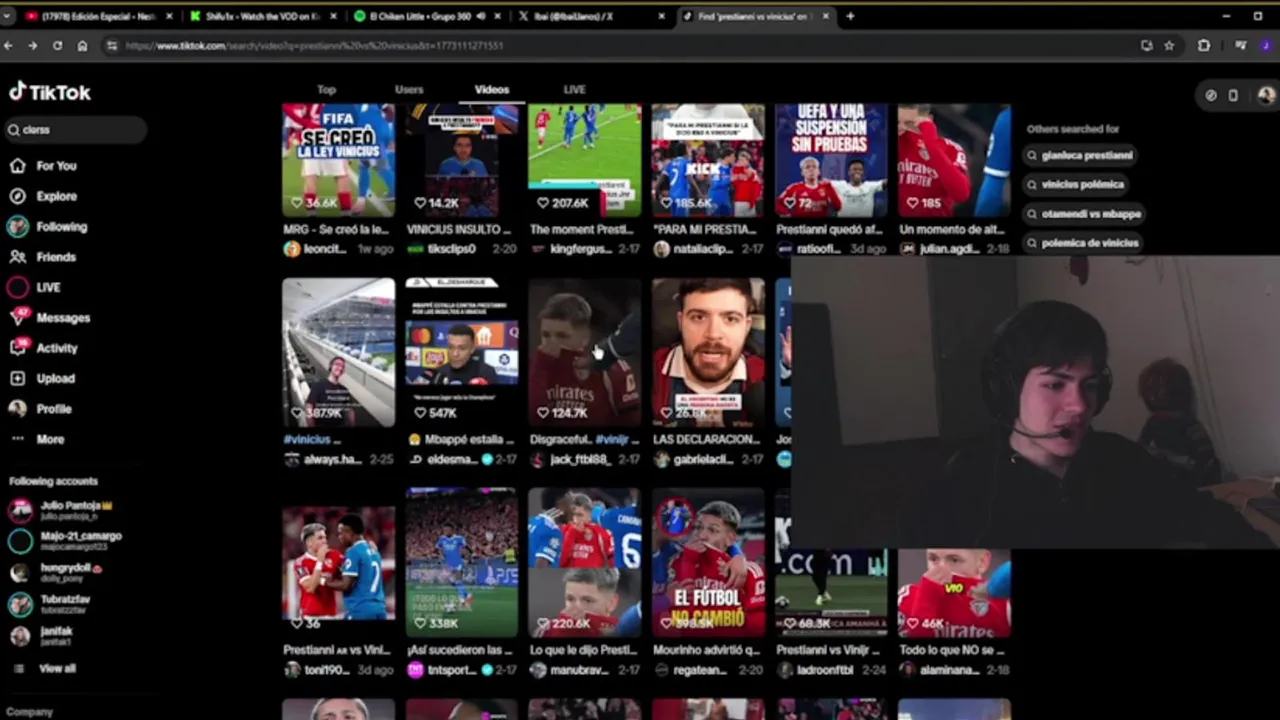Open the Activity notifications icon
The width and height of the screenshot is (1280, 720).
(17, 348)
